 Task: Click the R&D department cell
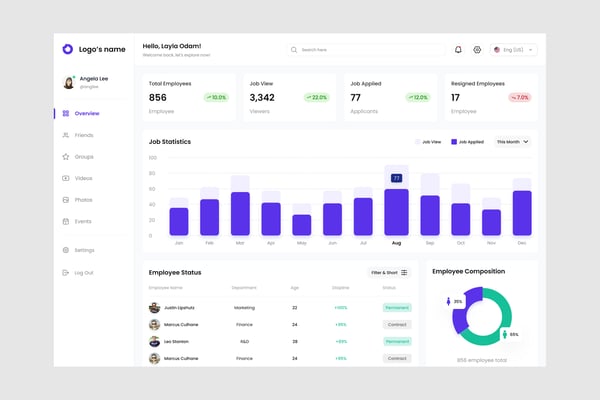245,341
